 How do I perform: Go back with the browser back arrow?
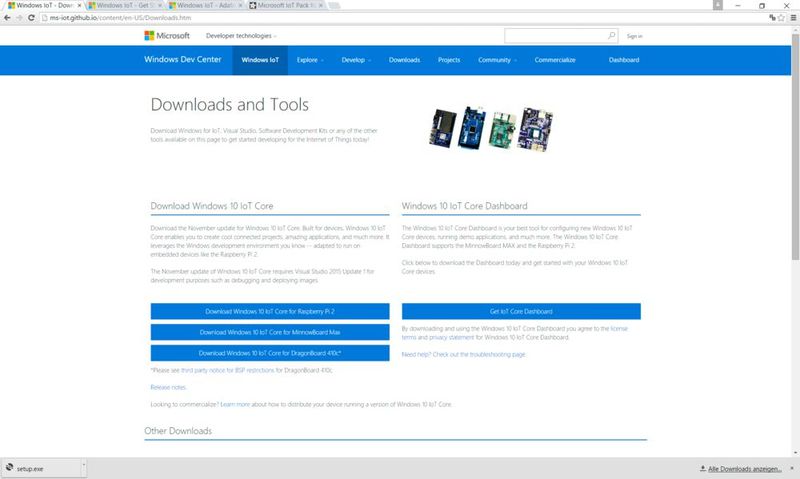[x=7, y=17]
